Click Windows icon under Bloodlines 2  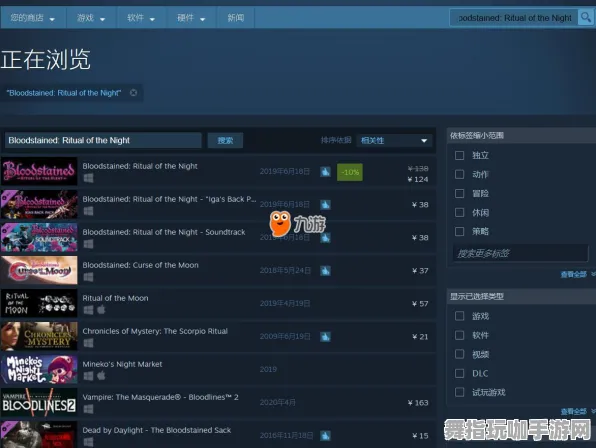pyautogui.click(x=88, y=409)
